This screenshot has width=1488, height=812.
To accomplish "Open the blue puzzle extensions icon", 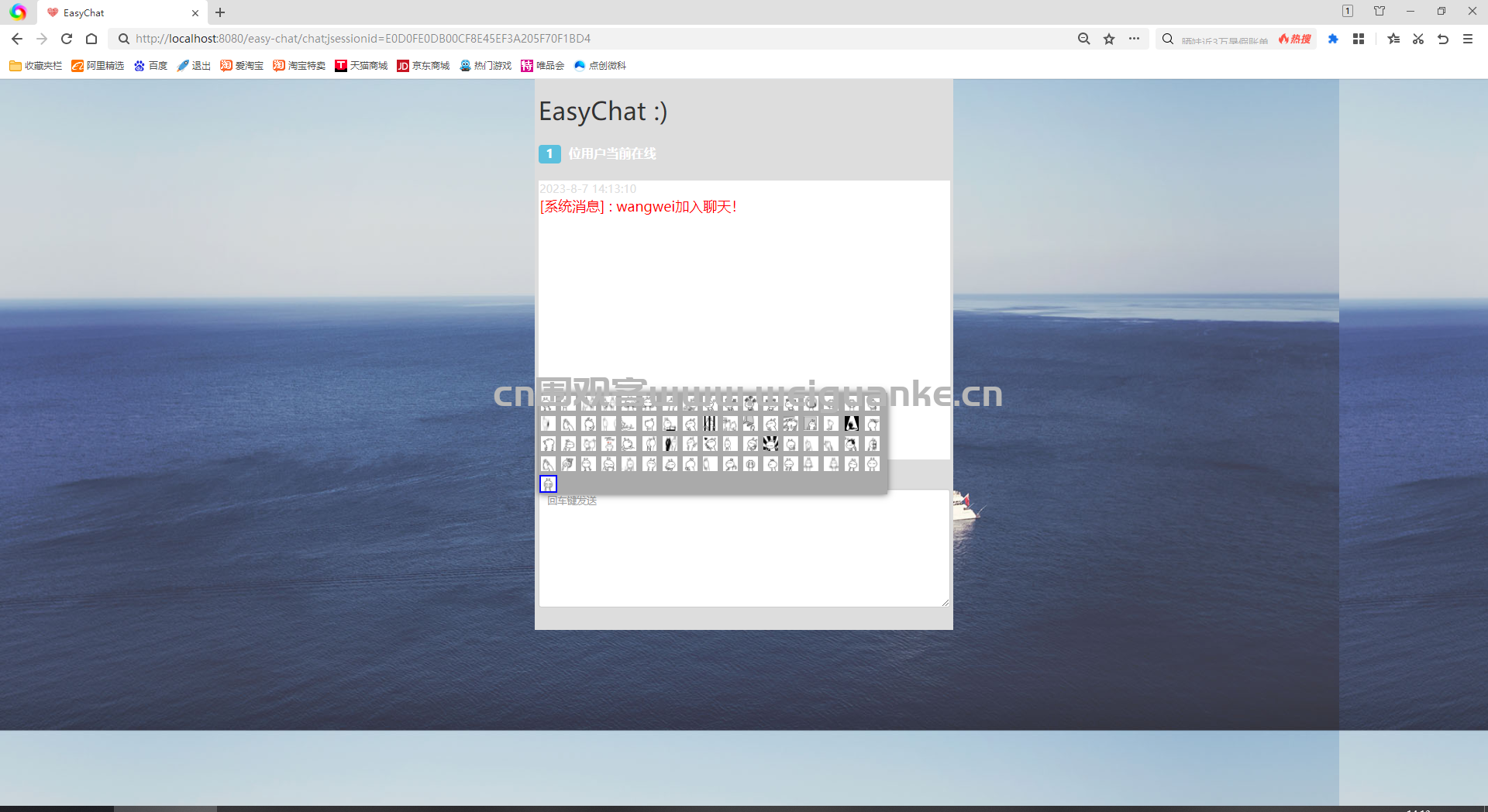I will click(1333, 39).
